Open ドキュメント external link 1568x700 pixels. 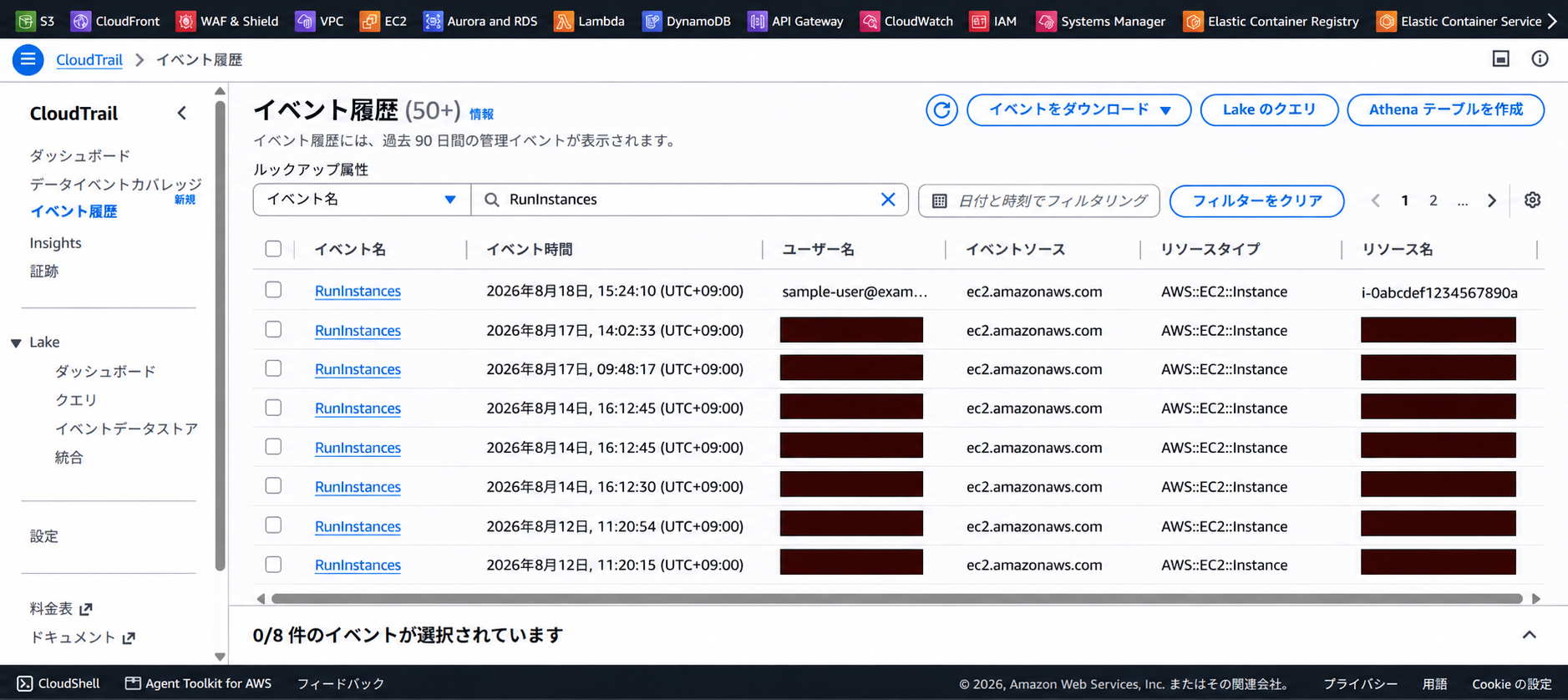click(82, 637)
